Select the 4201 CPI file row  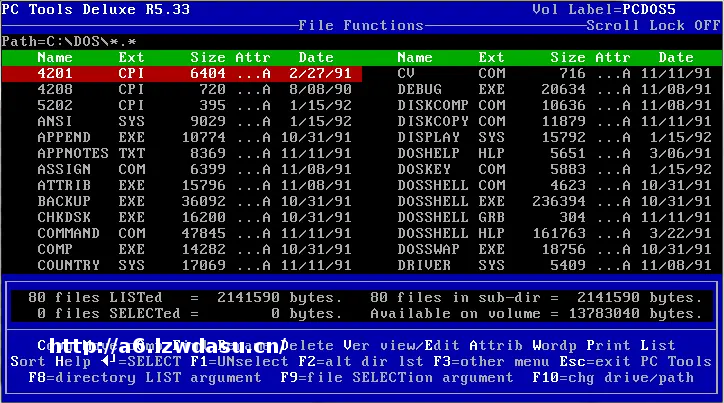click(182, 73)
